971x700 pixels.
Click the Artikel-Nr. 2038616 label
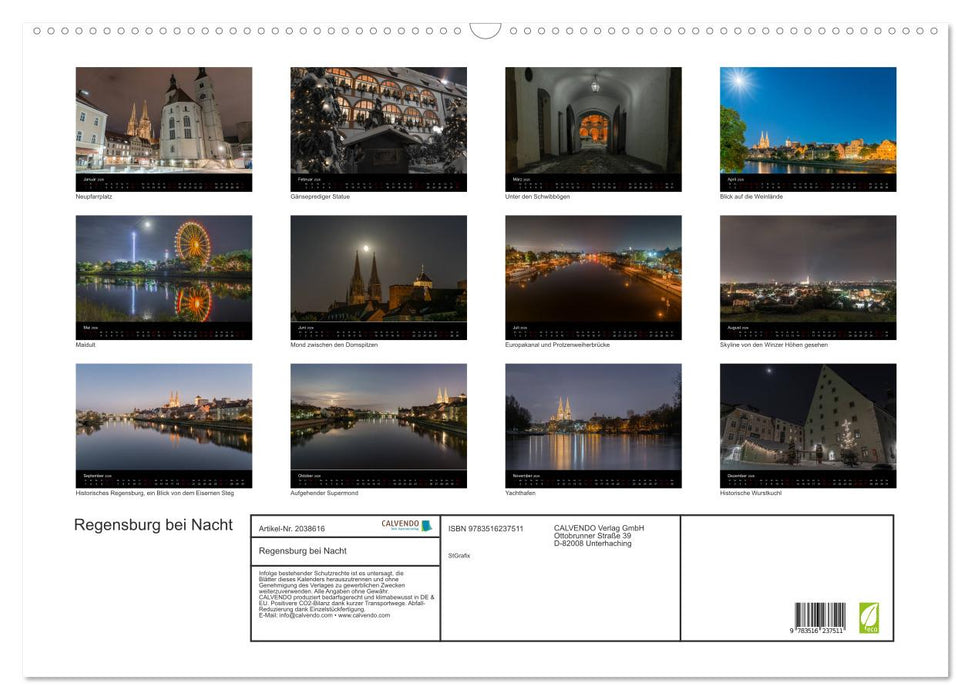[292, 527]
